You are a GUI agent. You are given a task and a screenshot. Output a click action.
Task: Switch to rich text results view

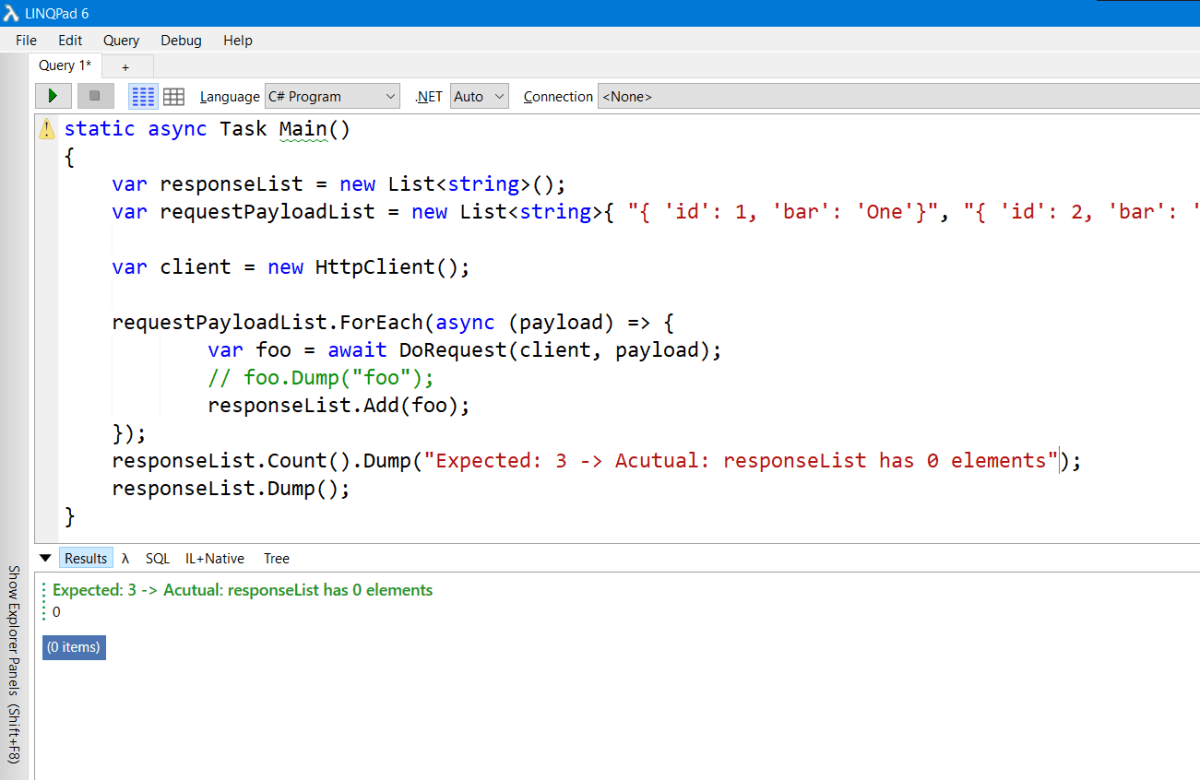point(144,96)
